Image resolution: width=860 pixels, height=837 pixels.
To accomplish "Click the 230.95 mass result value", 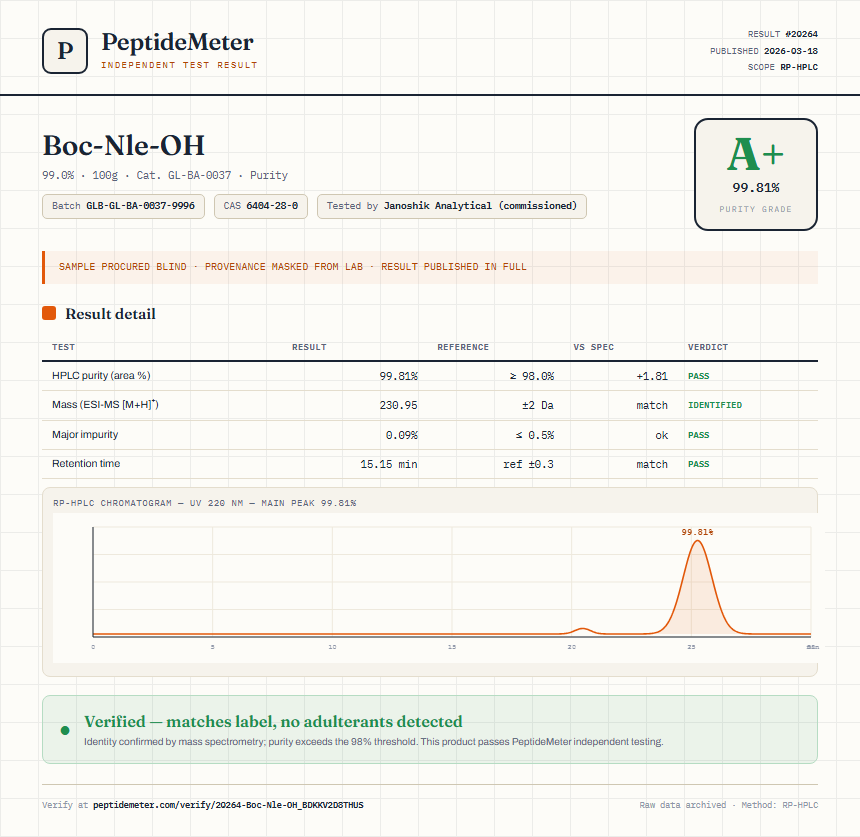I will click(x=398, y=405).
